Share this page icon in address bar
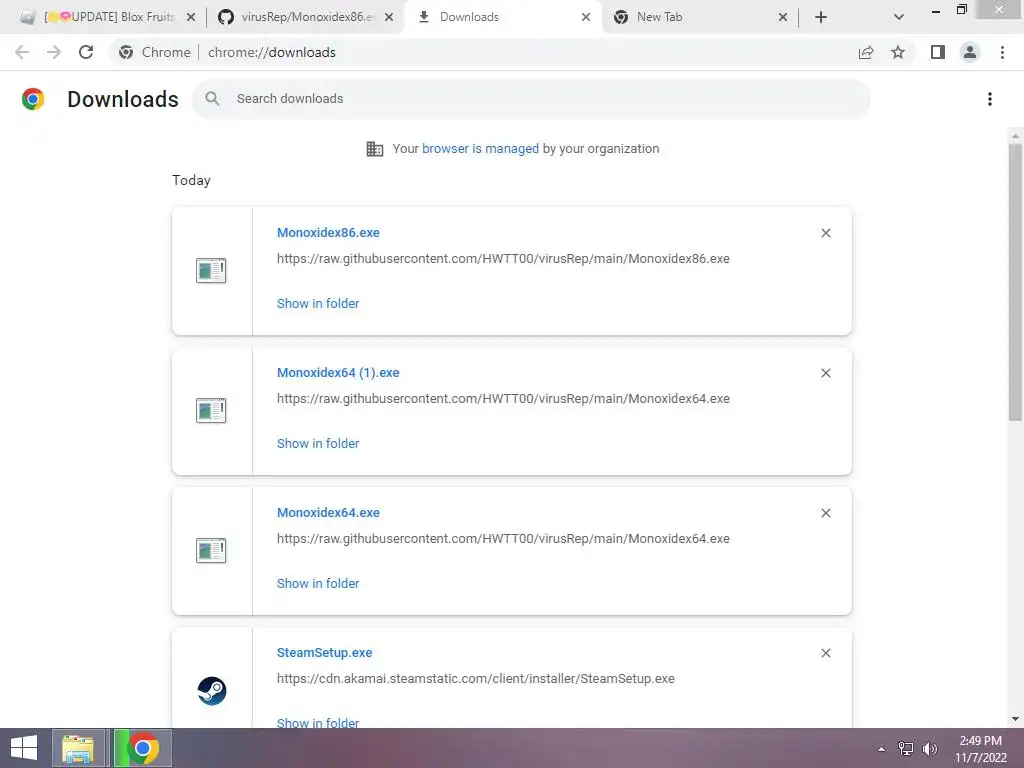 (866, 52)
